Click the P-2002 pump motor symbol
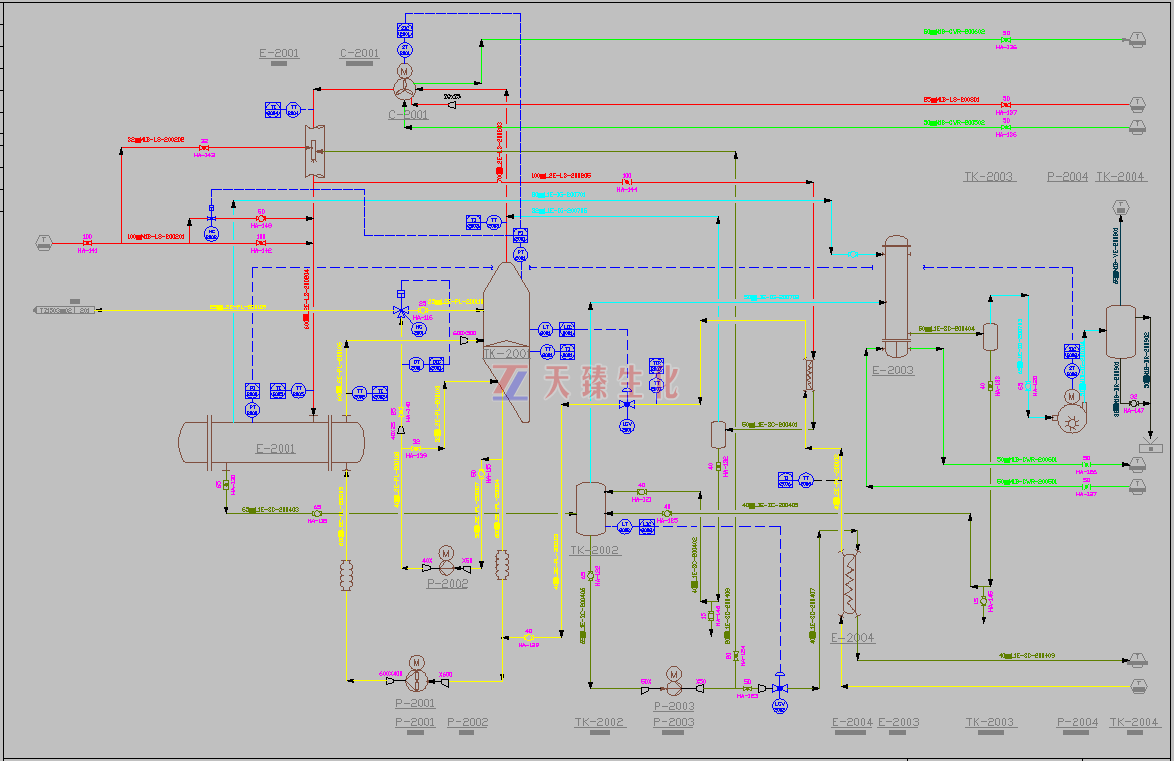The image size is (1174, 761). pyautogui.click(x=446, y=554)
